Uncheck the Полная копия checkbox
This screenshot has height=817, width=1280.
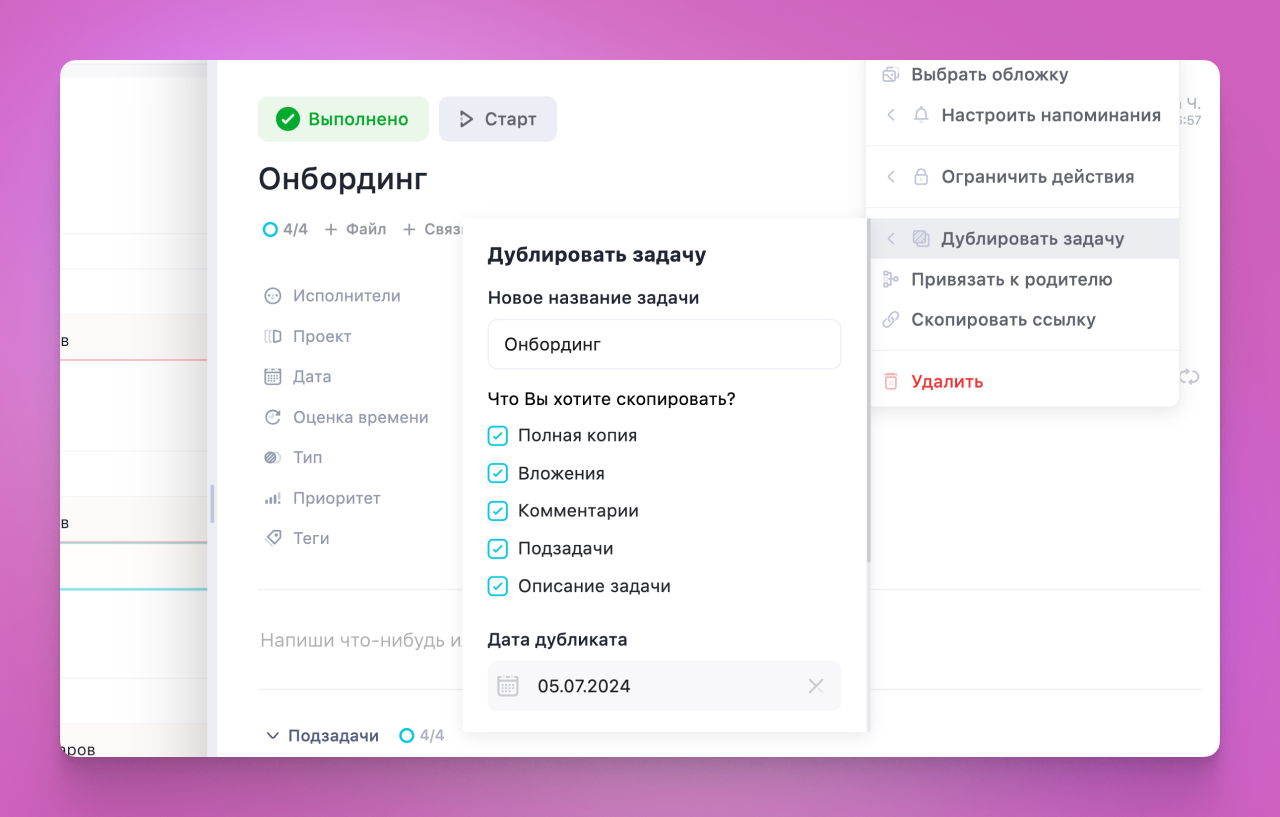[498, 436]
